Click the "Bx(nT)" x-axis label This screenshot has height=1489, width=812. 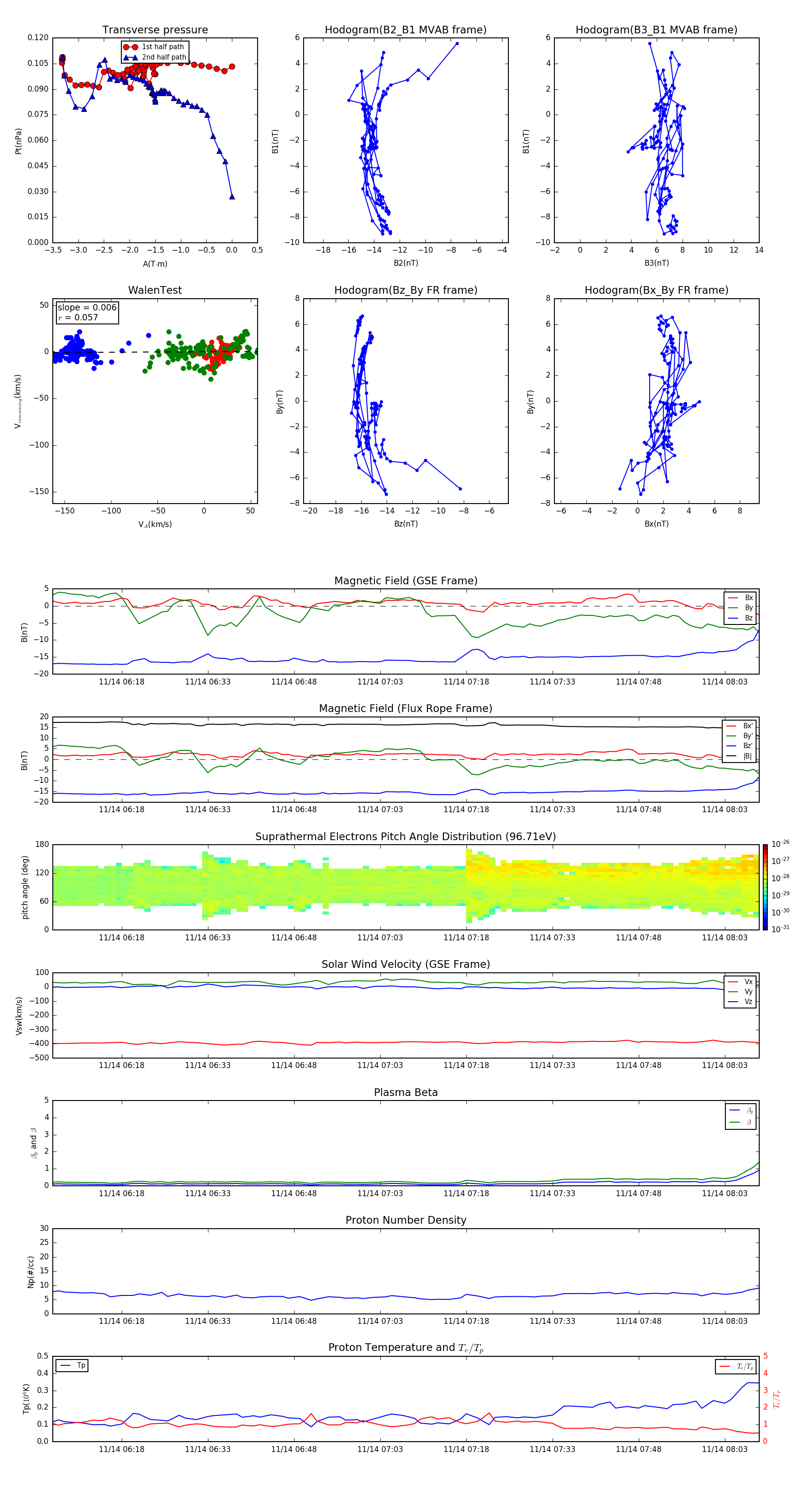pos(656,524)
